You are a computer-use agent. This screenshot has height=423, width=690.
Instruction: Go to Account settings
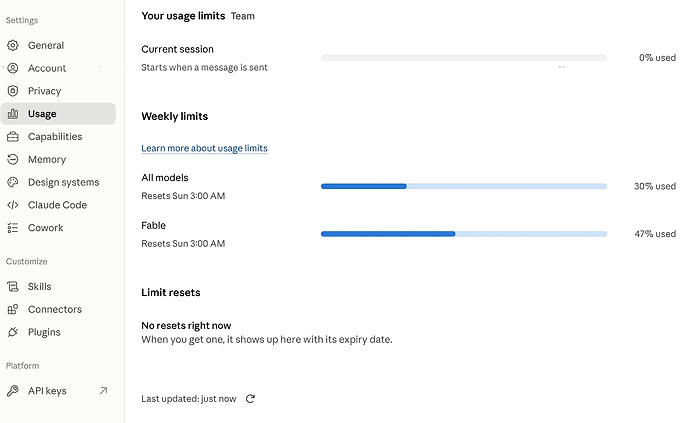click(58, 68)
